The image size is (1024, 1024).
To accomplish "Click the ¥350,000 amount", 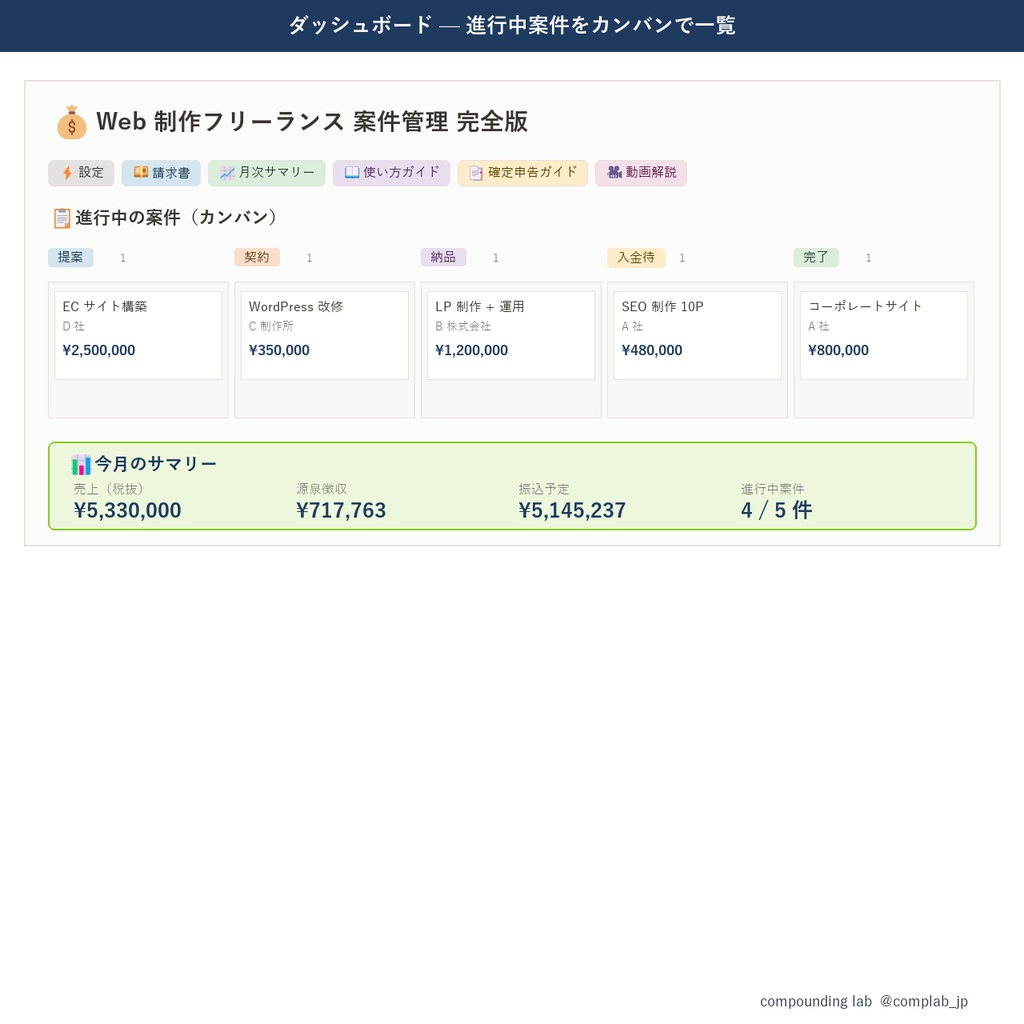I will point(279,351).
